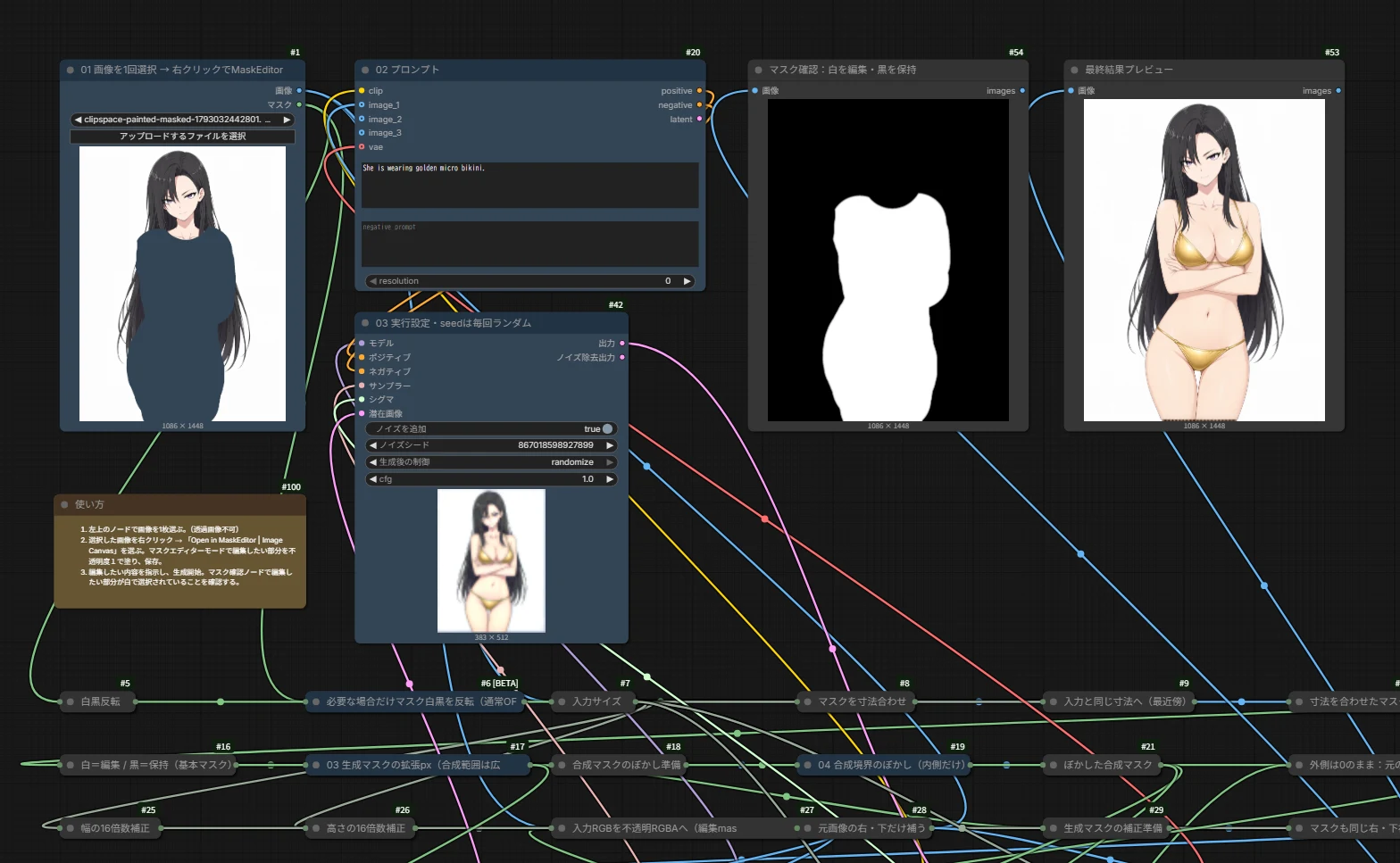Expand the ぼかした合成マスク node via its dot

tap(1054, 765)
